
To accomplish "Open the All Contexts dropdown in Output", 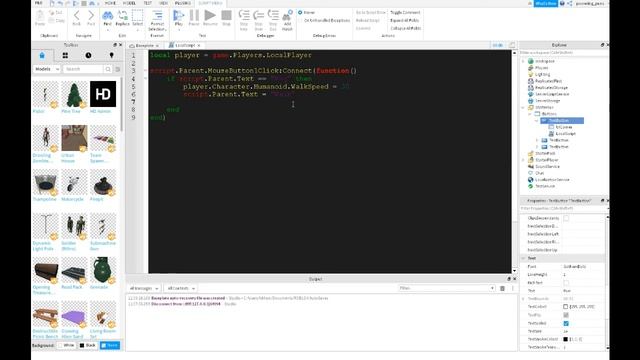I will 180,288.
